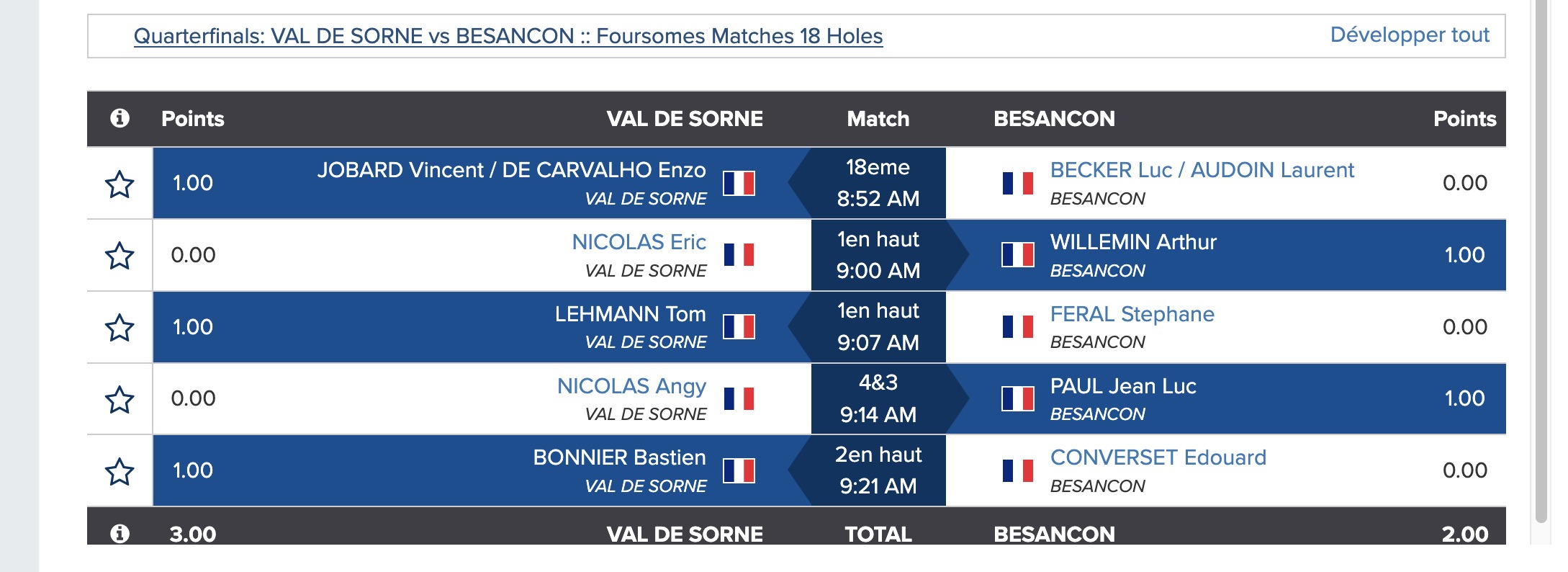Expand all matches with Développer tout
The image size is (1568, 572).
click(x=1410, y=35)
